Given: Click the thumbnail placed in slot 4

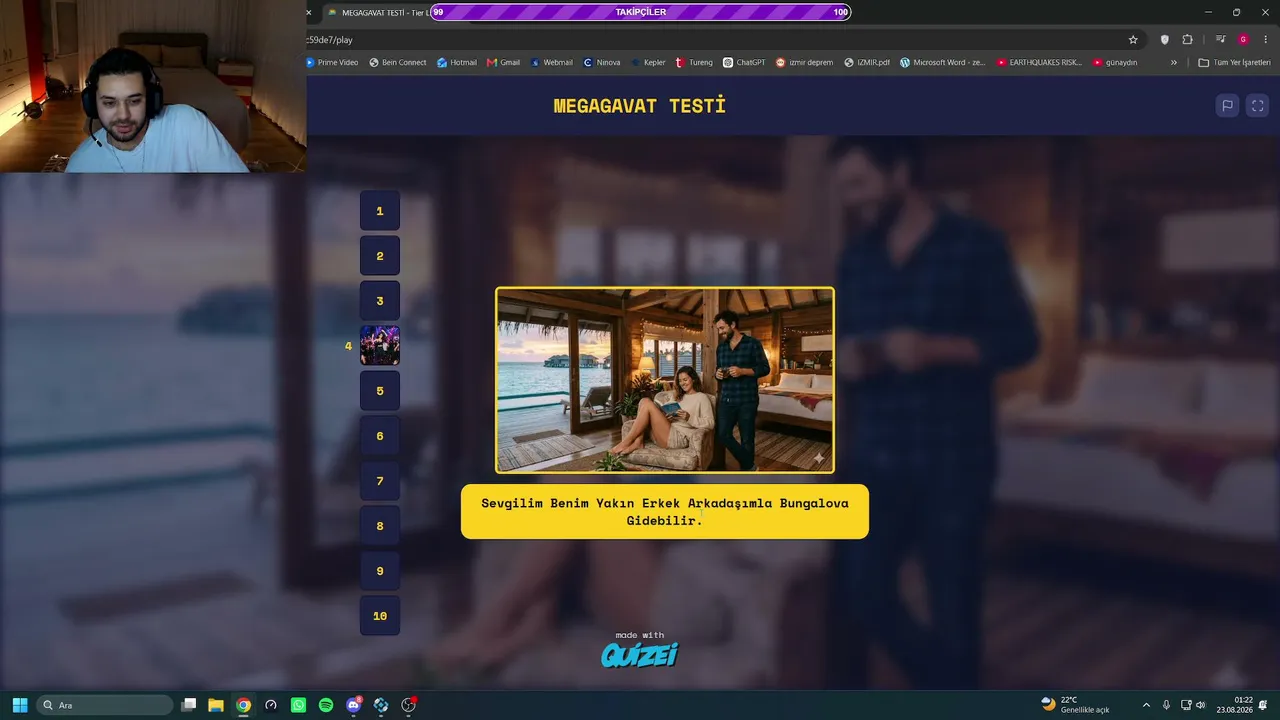Looking at the screenshot, I should [x=380, y=346].
